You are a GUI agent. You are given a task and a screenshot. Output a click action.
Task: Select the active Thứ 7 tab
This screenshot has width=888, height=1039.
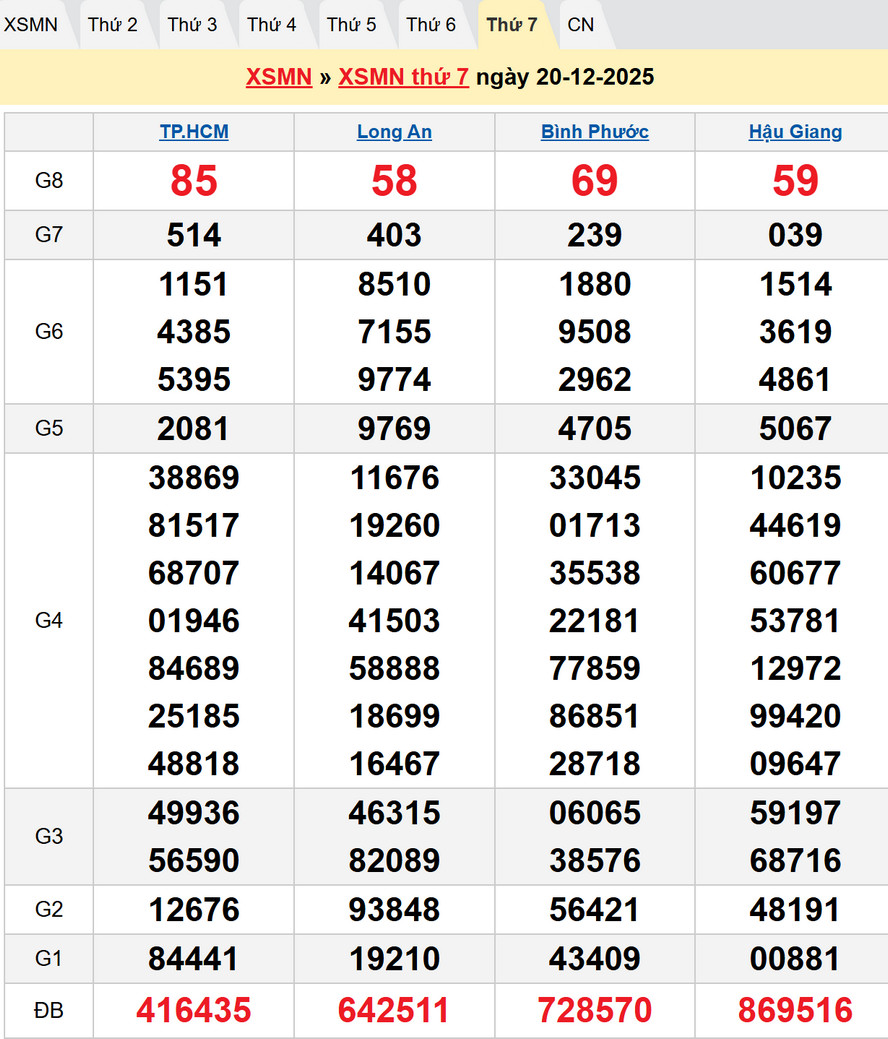click(512, 25)
